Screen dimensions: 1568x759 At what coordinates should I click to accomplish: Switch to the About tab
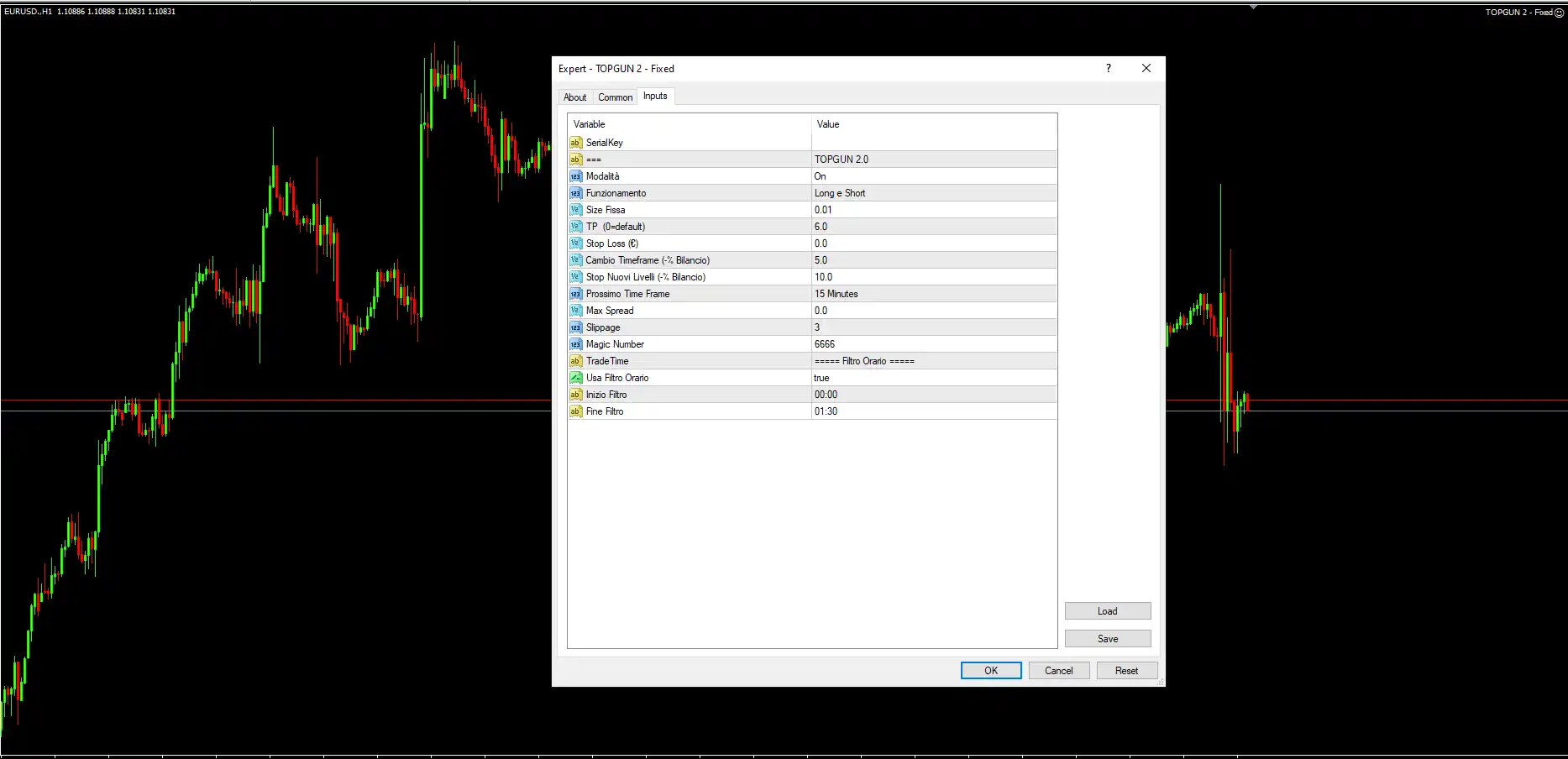pyautogui.click(x=575, y=97)
